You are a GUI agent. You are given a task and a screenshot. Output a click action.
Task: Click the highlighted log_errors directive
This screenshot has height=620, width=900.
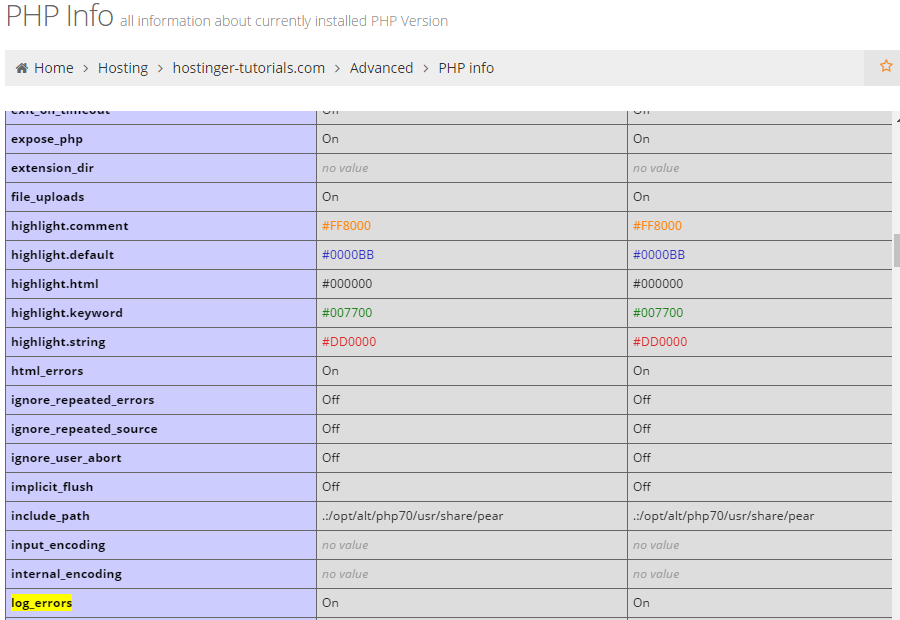pos(42,603)
